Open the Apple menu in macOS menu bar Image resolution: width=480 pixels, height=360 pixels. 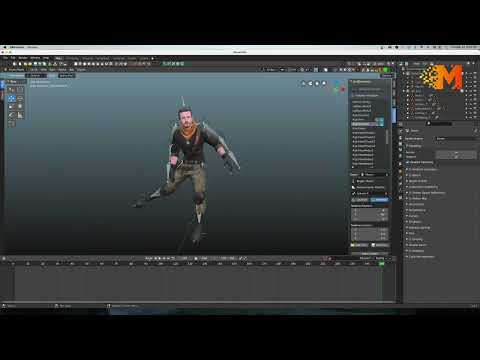coord(5,47)
